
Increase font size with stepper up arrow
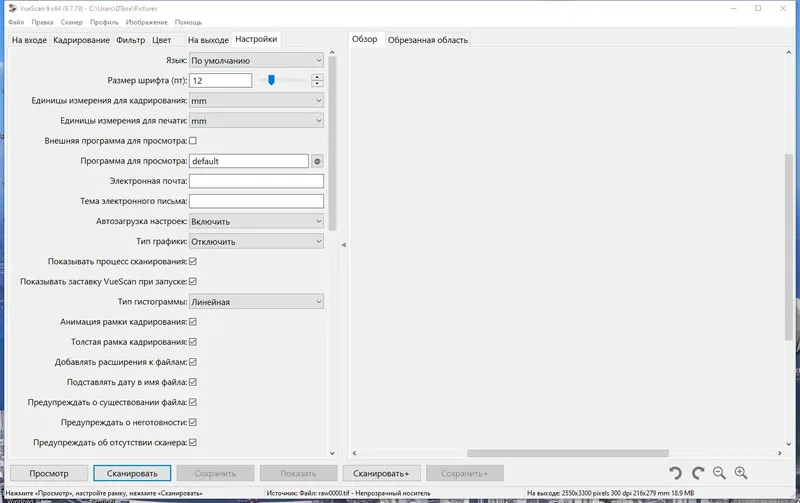(317, 77)
